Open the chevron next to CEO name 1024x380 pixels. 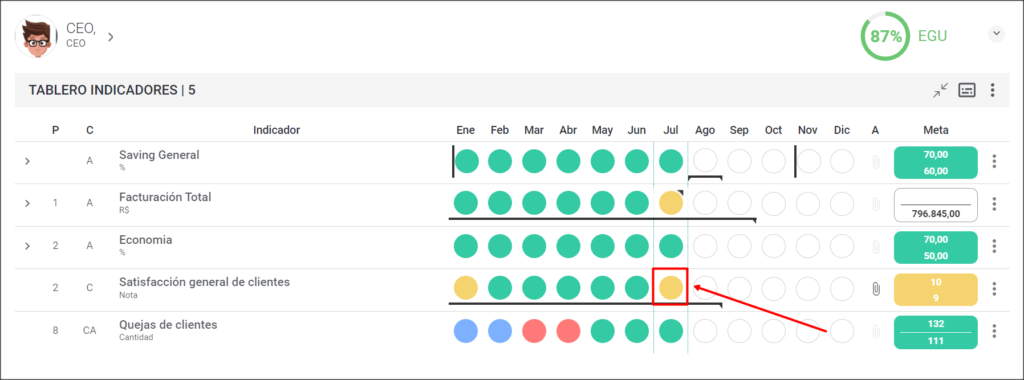(111, 37)
